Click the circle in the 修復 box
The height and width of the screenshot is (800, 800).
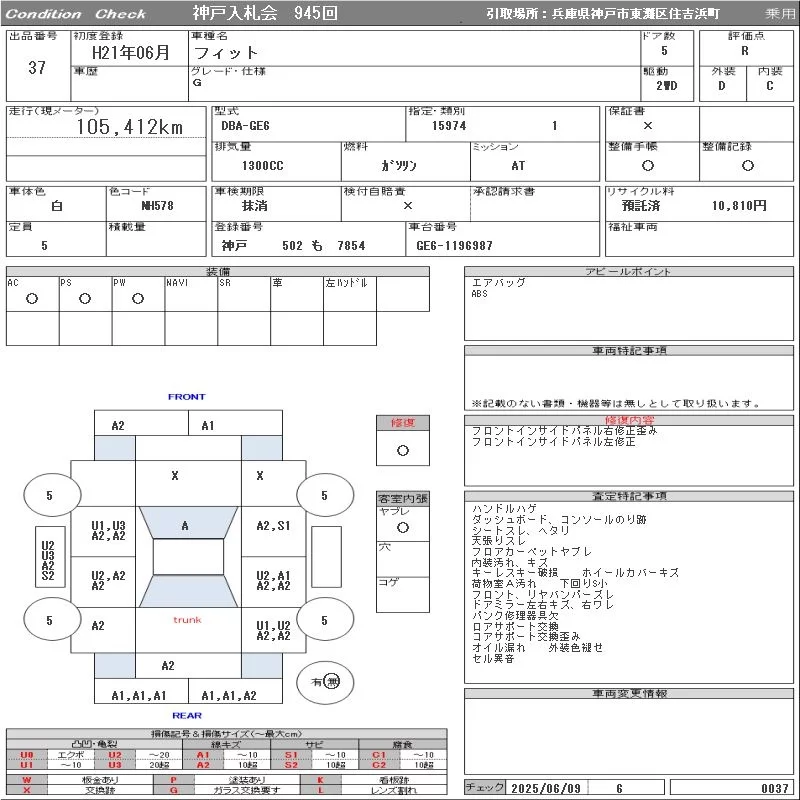pyautogui.click(x=403, y=451)
